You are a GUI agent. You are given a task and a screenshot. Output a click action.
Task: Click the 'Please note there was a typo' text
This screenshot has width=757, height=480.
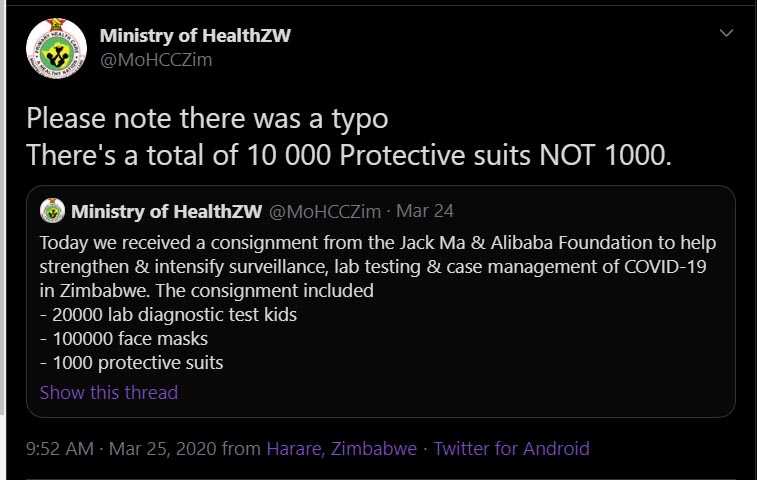coord(207,118)
